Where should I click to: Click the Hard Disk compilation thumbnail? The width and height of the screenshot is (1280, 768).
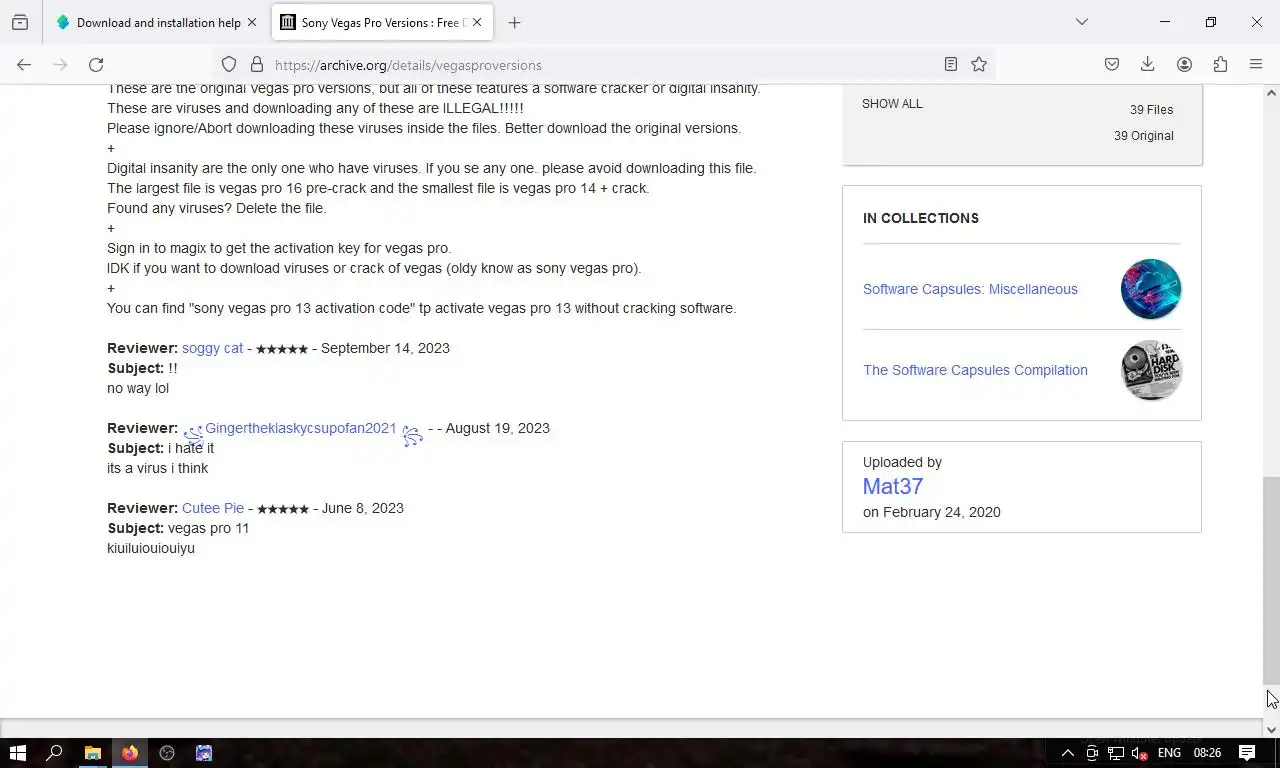click(1151, 370)
